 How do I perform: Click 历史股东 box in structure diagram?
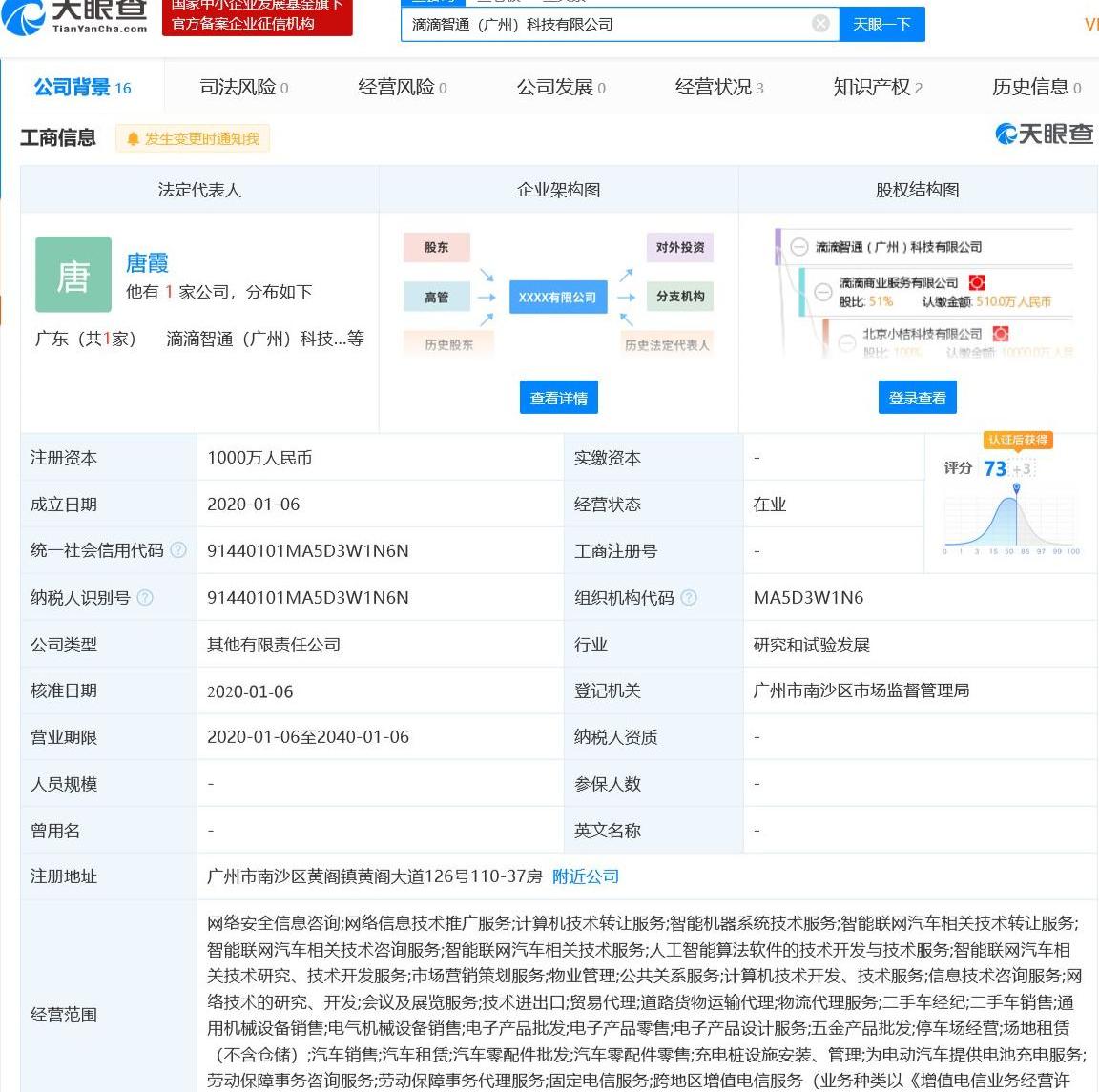(x=448, y=344)
